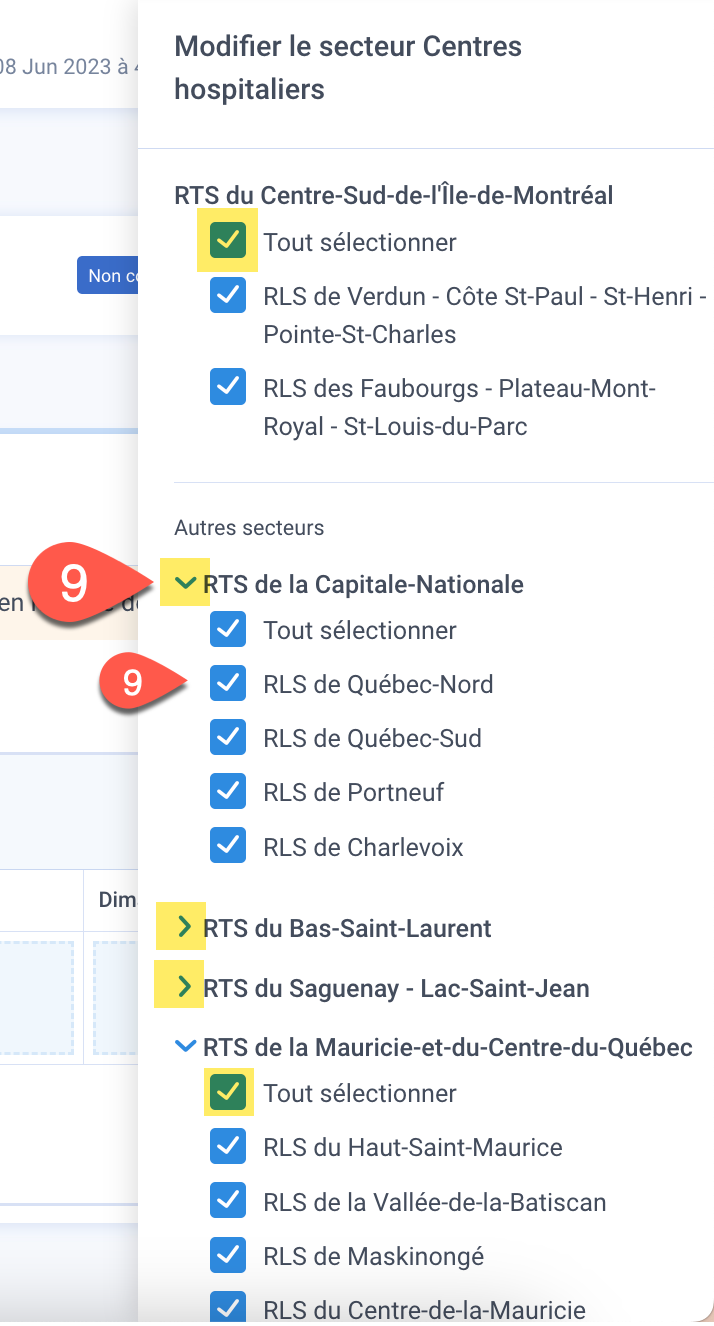Click the blue Non button behind the panel
Screen dimensions: 714x1326
(x=108, y=275)
